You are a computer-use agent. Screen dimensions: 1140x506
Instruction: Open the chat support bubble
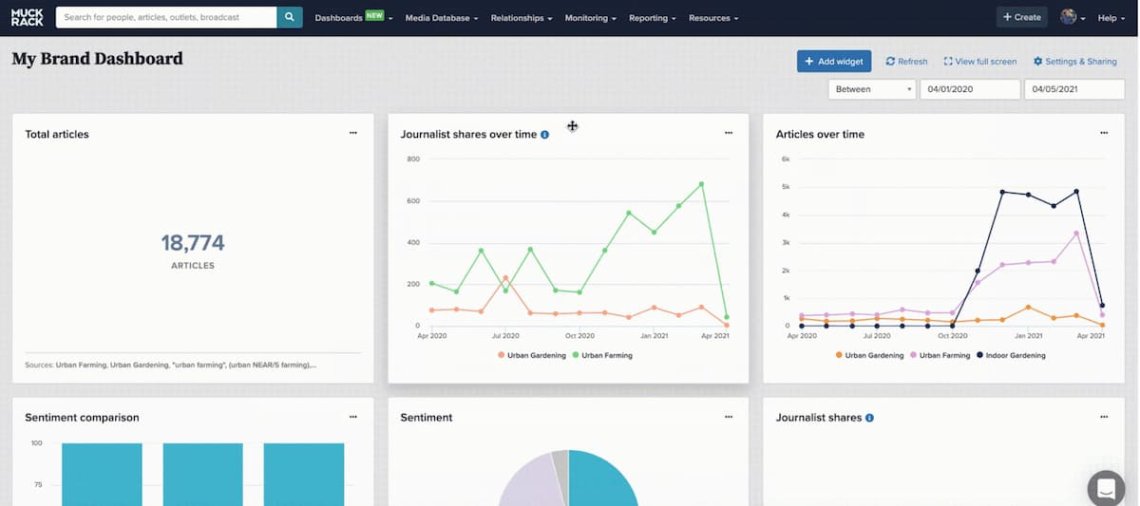point(1106,488)
